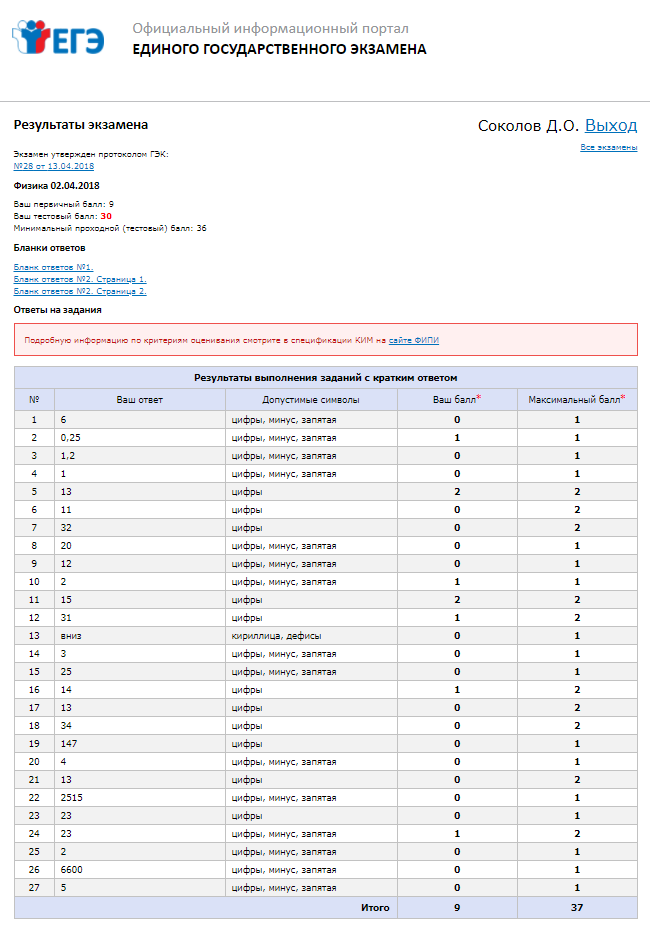Screen dimensions: 650x926
Task: Click the Максимальный балл column header
Action: (577, 400)
